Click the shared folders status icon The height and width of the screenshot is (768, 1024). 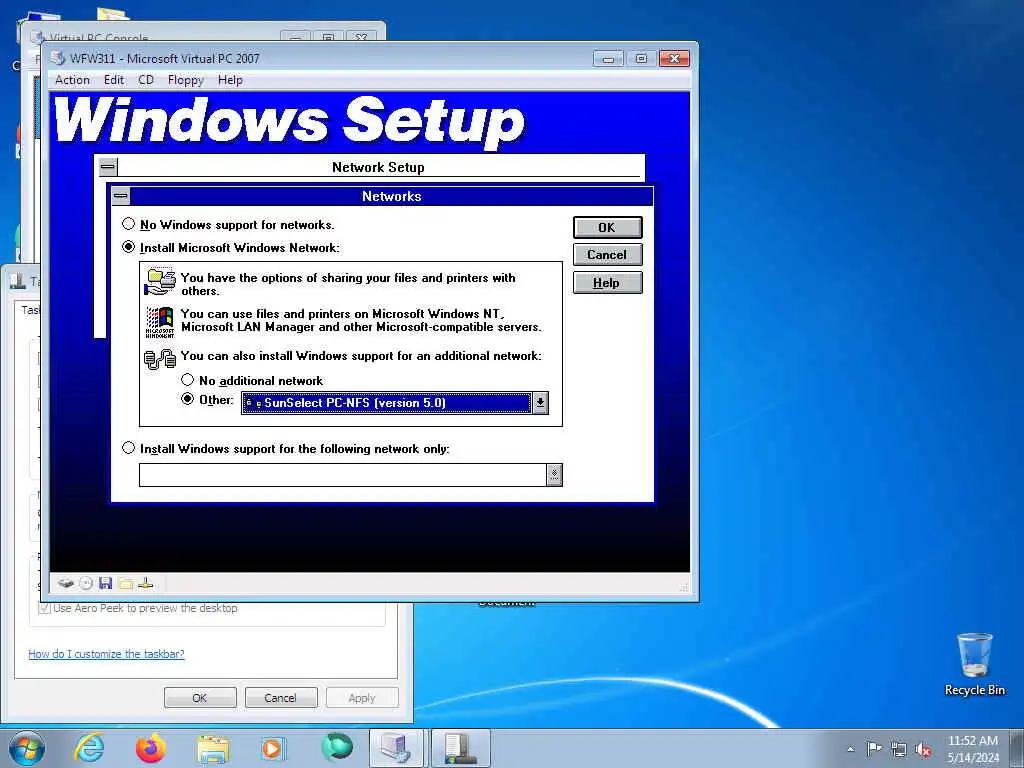125,583
